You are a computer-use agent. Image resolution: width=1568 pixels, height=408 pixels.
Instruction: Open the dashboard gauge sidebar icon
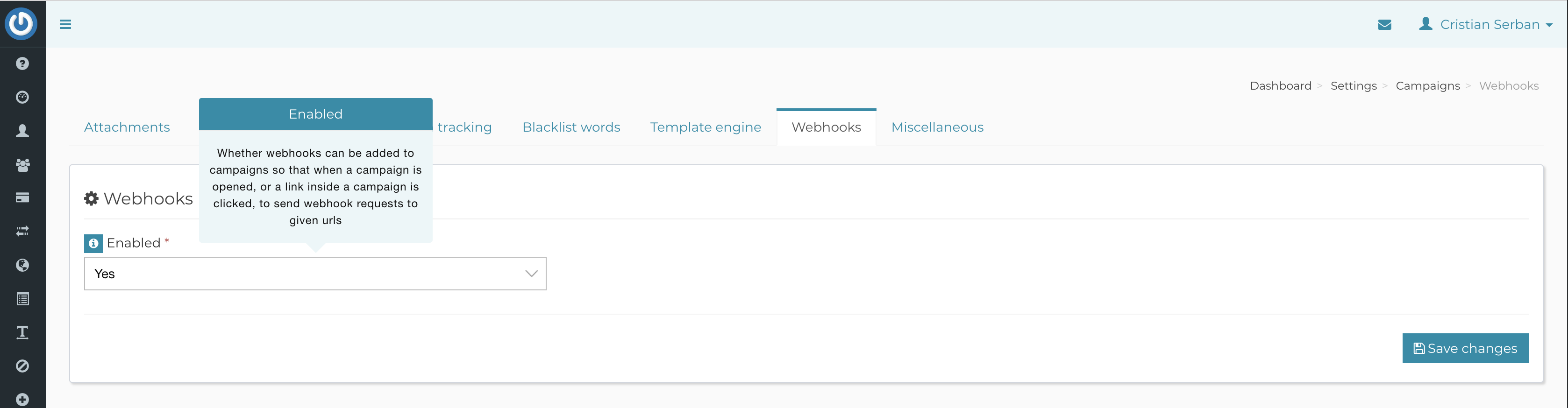[x=22, y=97]
